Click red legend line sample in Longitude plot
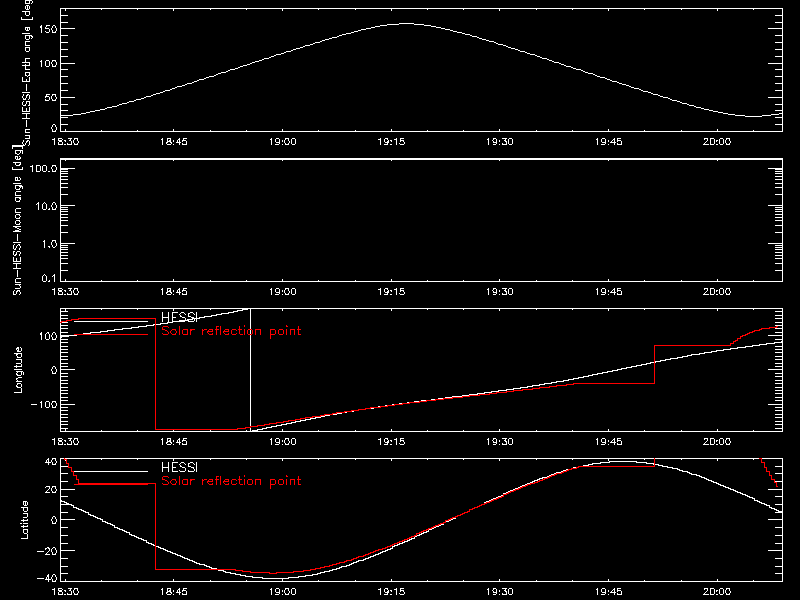 point(111,335)
